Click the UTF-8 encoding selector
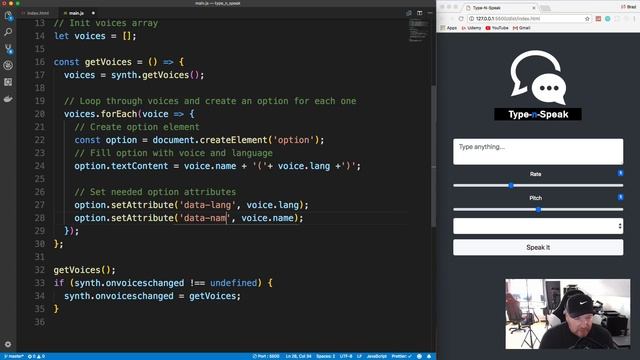 coord(346,356)
